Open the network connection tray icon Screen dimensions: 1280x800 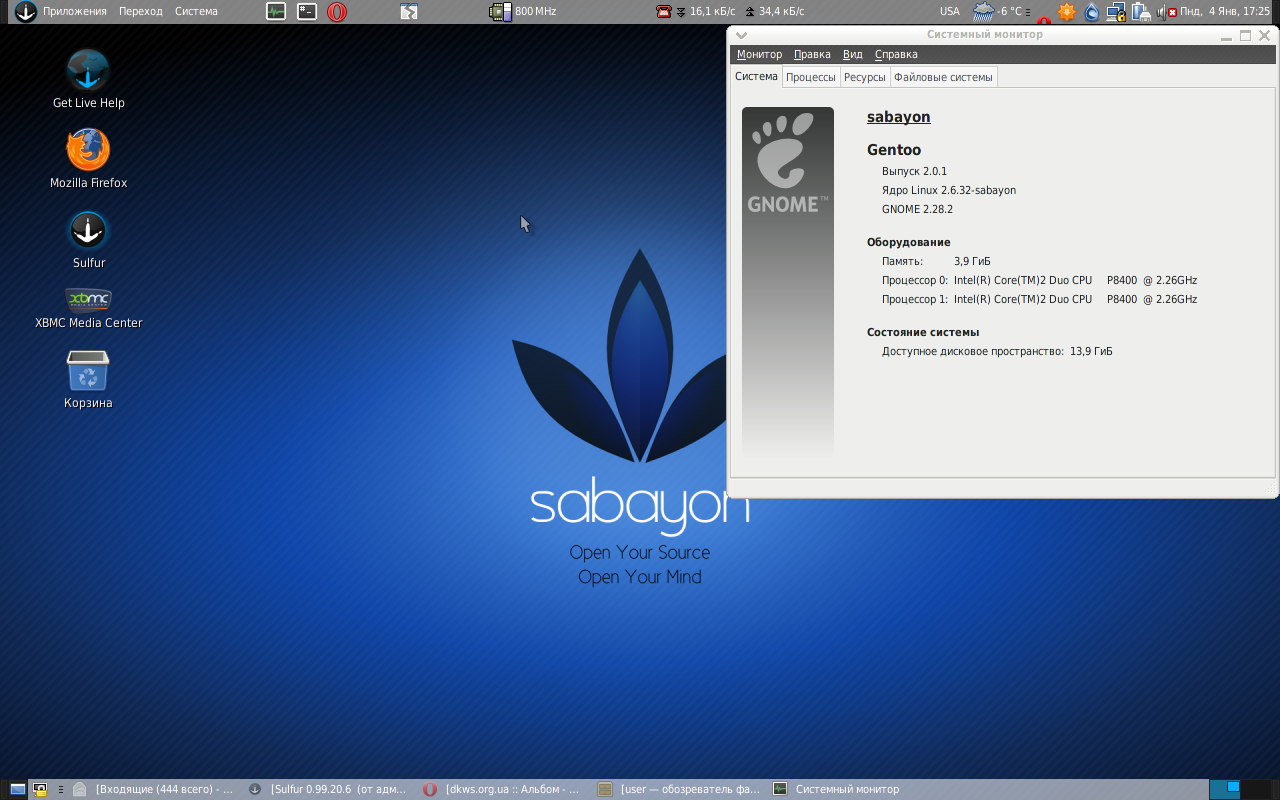1116,12
